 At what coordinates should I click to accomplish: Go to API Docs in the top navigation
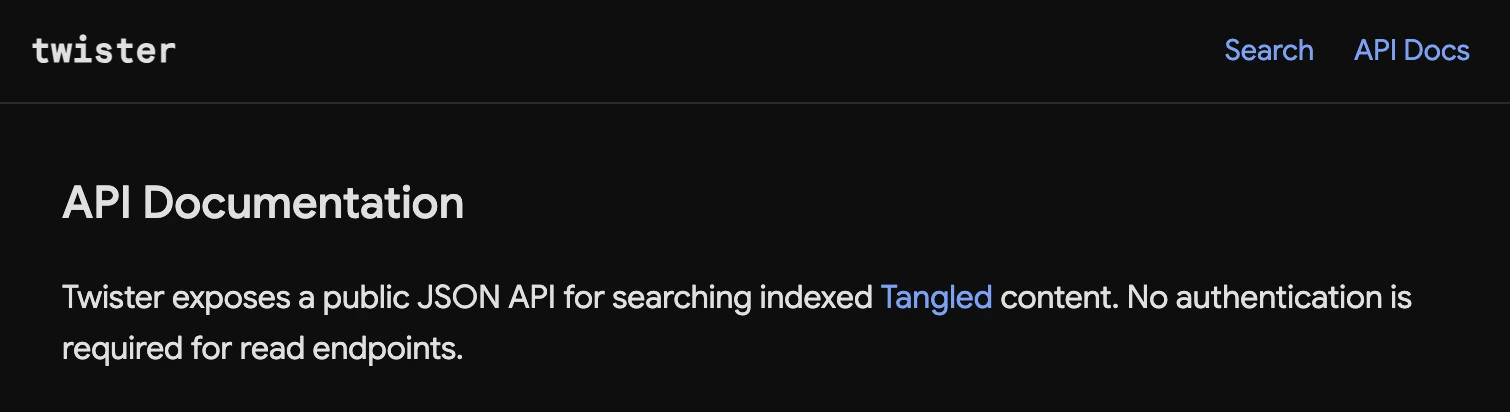point(1411,50)
